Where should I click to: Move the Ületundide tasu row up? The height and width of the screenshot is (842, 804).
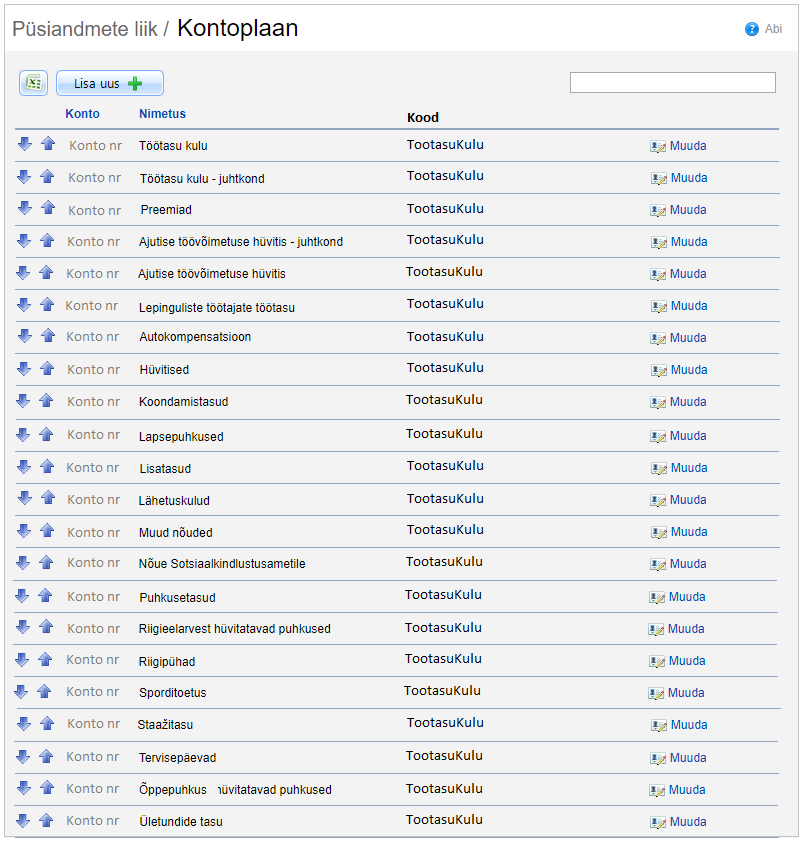[x=46, y=820]
